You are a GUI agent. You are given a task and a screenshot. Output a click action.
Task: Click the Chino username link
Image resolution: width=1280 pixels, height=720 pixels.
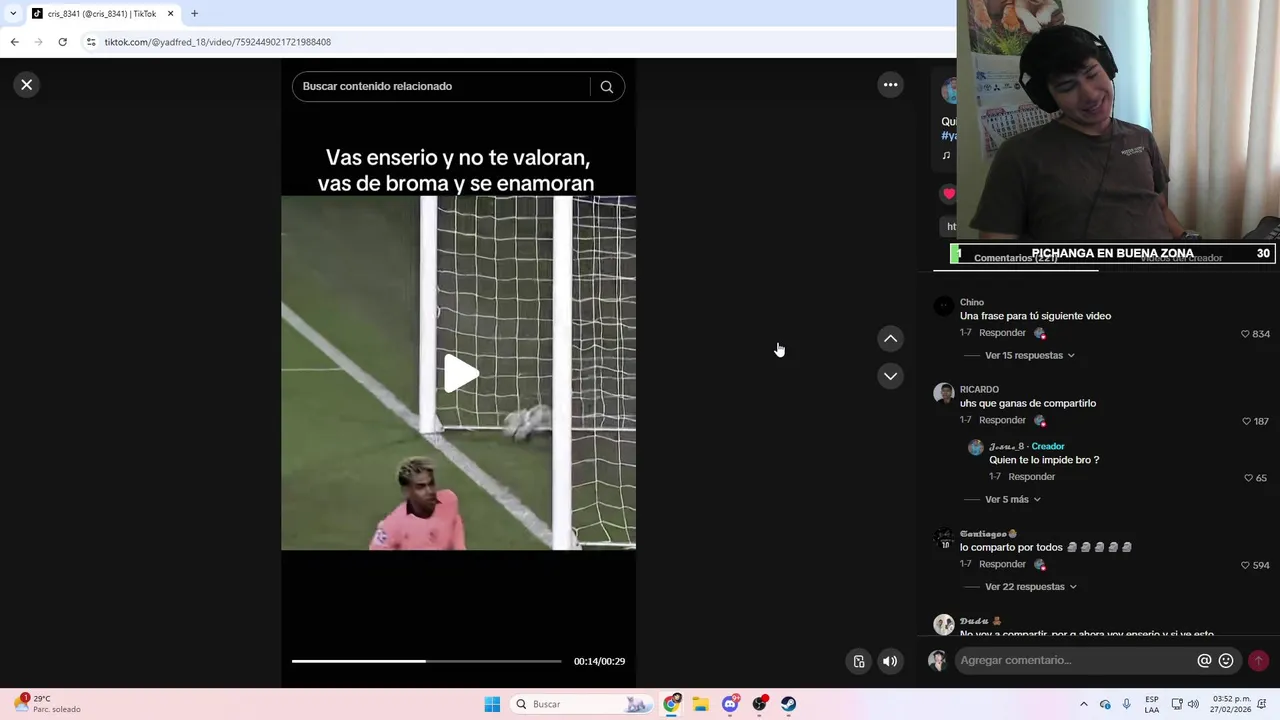[x=972, y=302]
